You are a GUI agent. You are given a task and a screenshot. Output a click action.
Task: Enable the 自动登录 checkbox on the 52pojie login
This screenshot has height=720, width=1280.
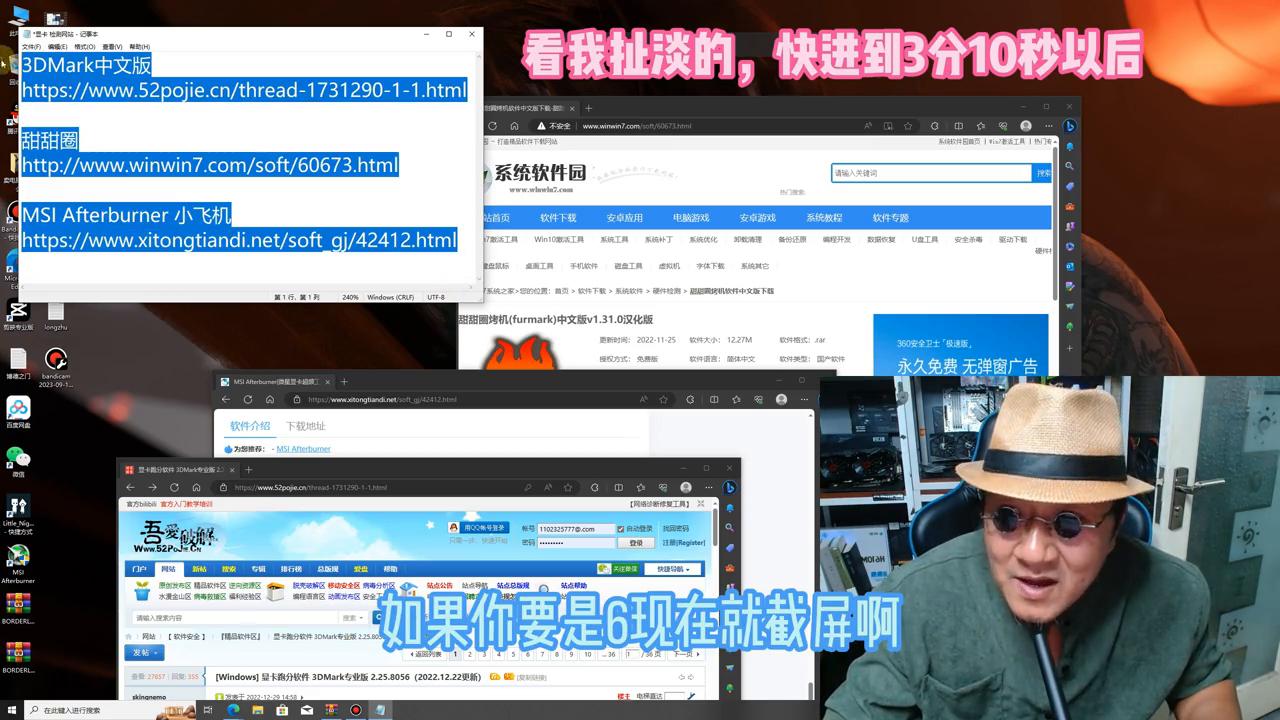point(620,528)
